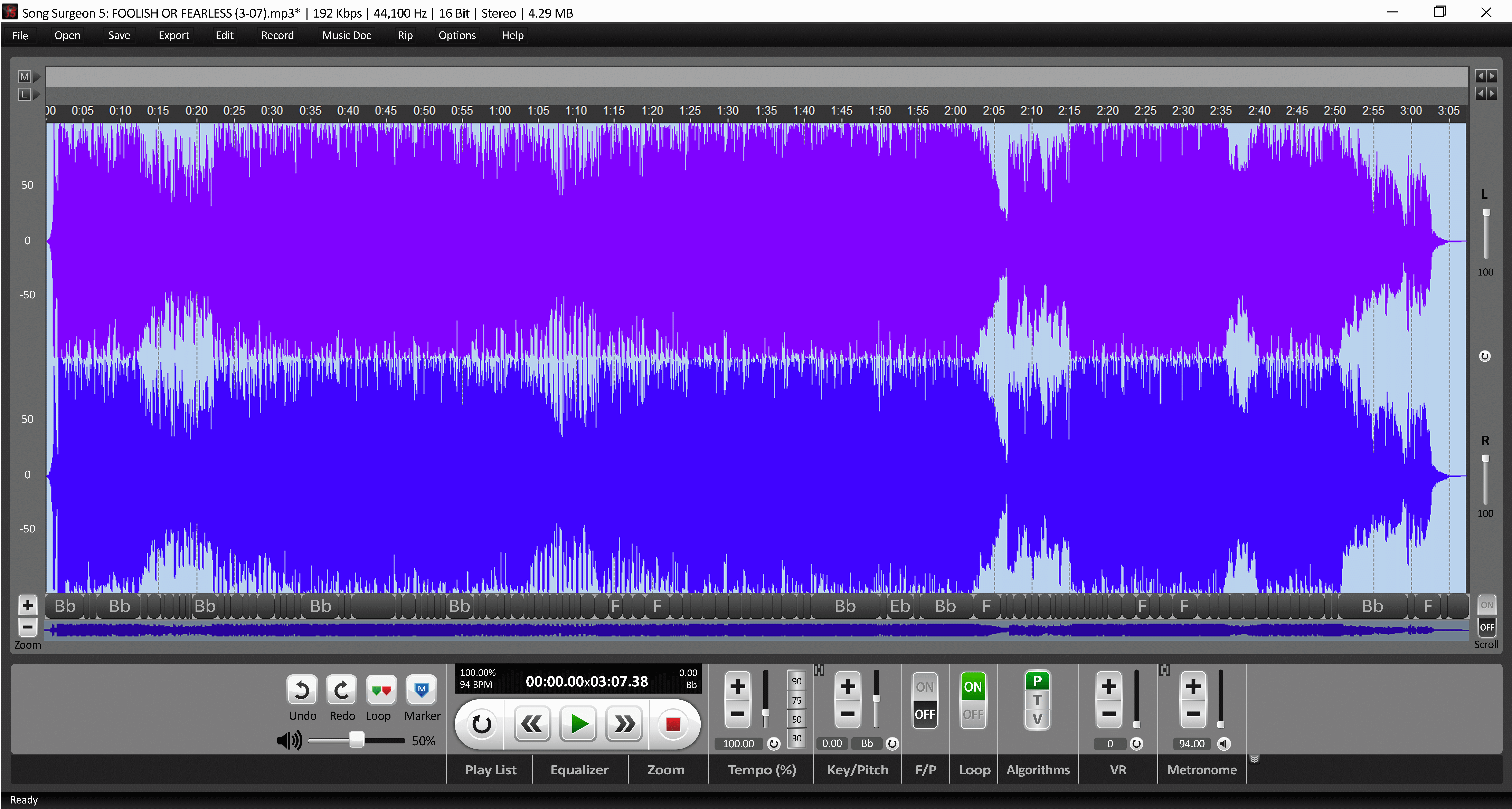1512x809 pixels.
Task: Set tempo preset to 75
Action: coord(796,701)
